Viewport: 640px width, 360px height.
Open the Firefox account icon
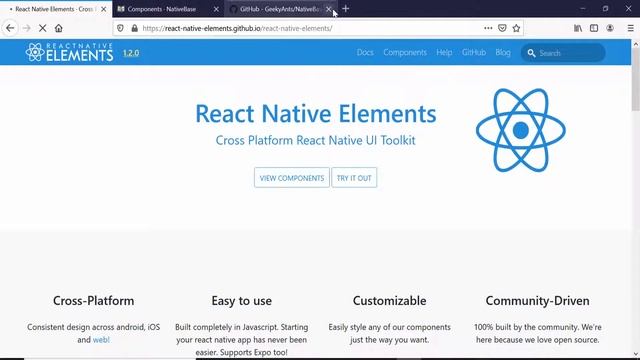point(610,28)
